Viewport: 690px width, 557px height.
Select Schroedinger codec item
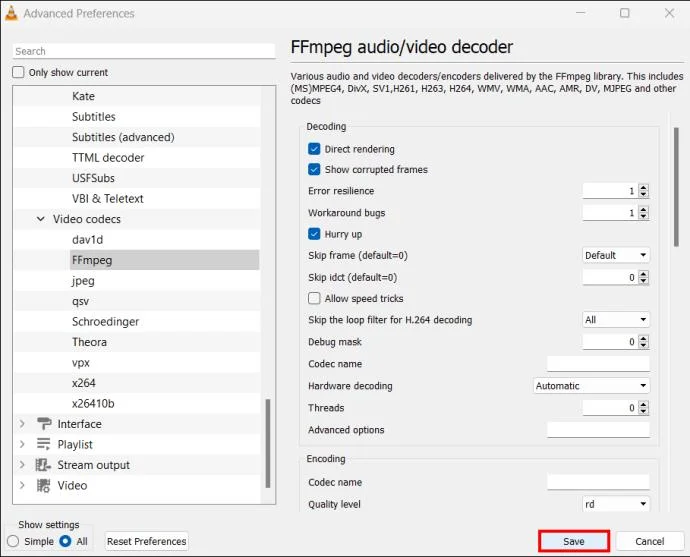coord(106,322)
